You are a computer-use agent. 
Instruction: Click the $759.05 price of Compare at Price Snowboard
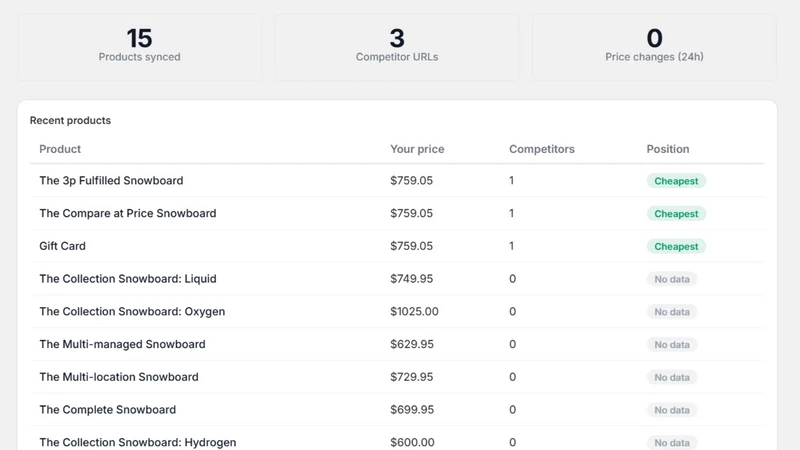point(412,213)
